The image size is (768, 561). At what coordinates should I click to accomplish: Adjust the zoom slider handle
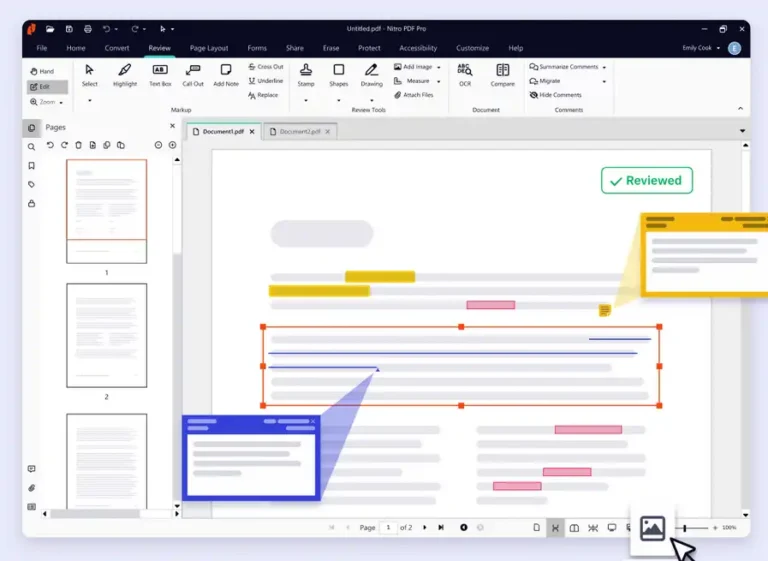coord(685,528)
